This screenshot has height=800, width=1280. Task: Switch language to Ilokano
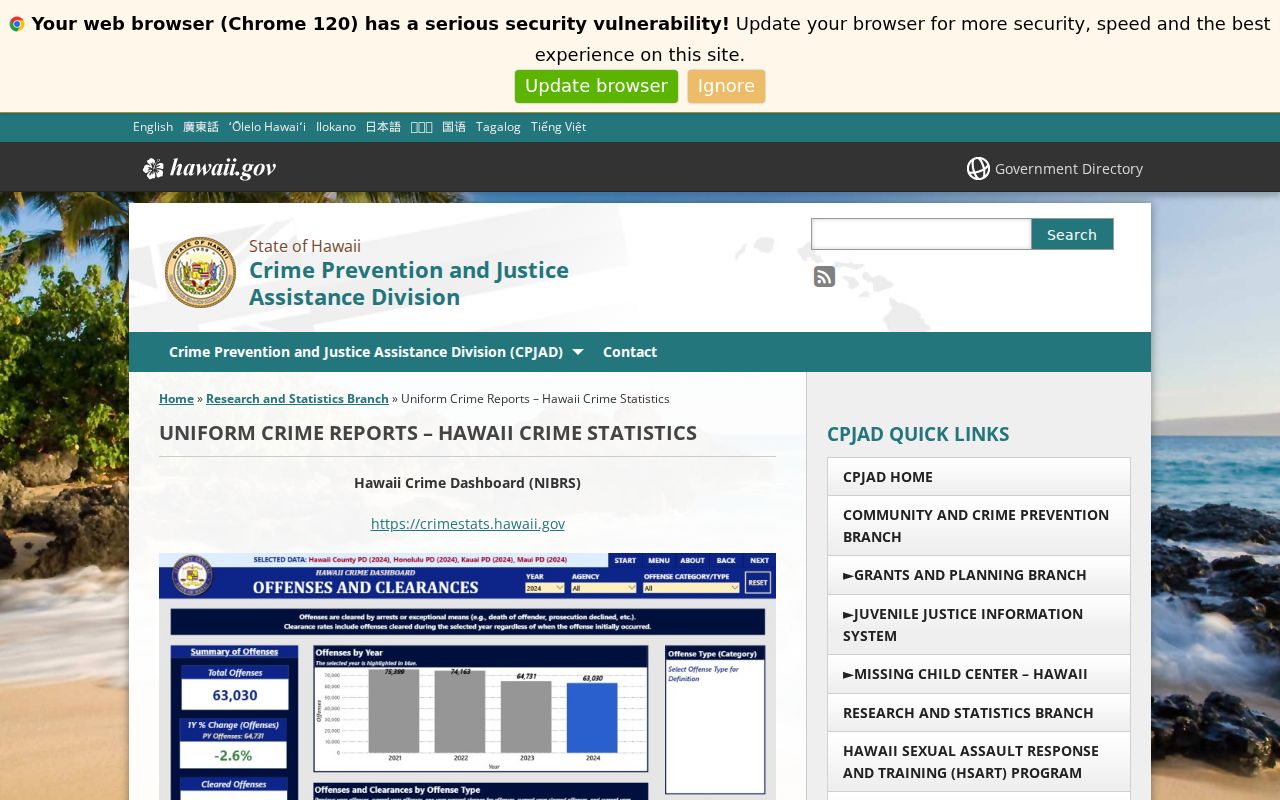[x=336, y=127]
